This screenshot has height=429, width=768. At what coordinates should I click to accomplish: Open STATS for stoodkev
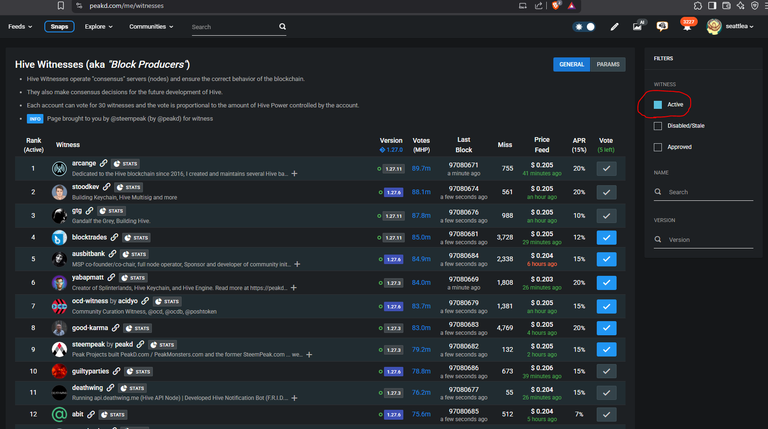click(129, 187)
